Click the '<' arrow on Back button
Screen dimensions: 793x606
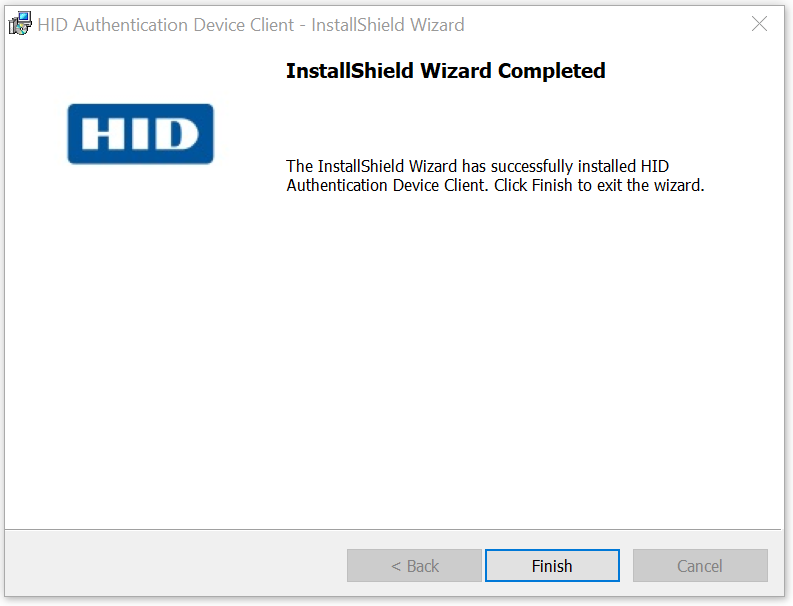(x=396, y=566)
